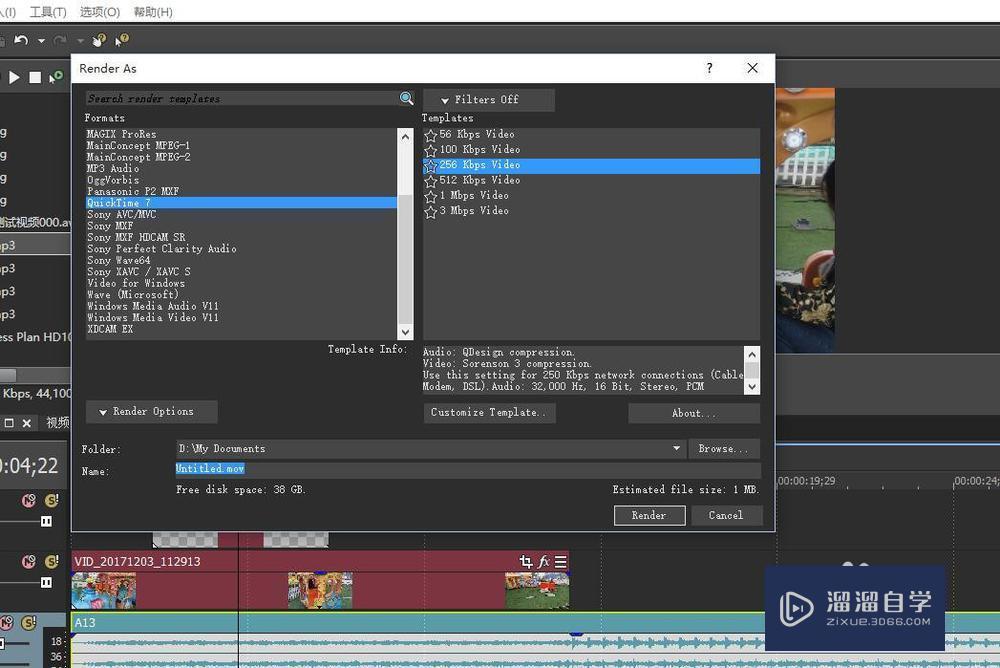Click Formats list scrollbar down arrow

pyautogui.click(x=406, y=332)
